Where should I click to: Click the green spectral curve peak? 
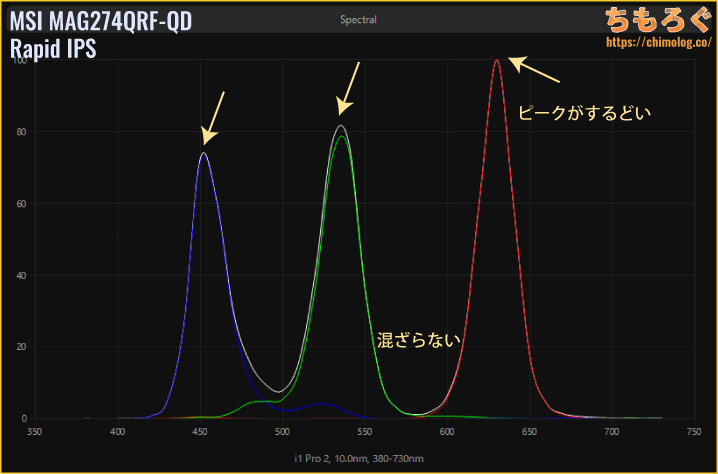click(341, 136)
